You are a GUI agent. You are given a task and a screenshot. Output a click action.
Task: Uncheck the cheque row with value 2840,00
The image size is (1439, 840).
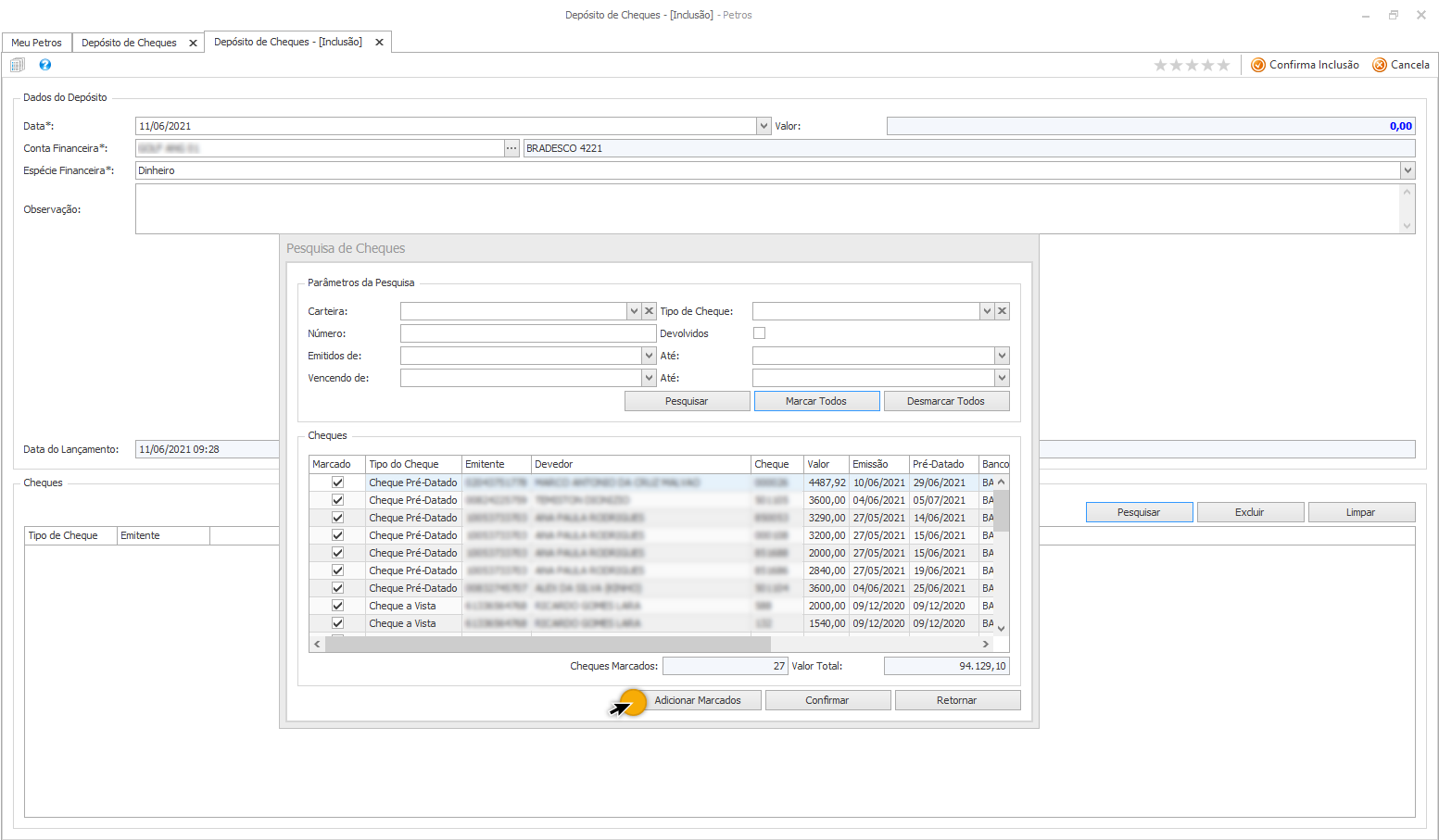pos(338,570)
